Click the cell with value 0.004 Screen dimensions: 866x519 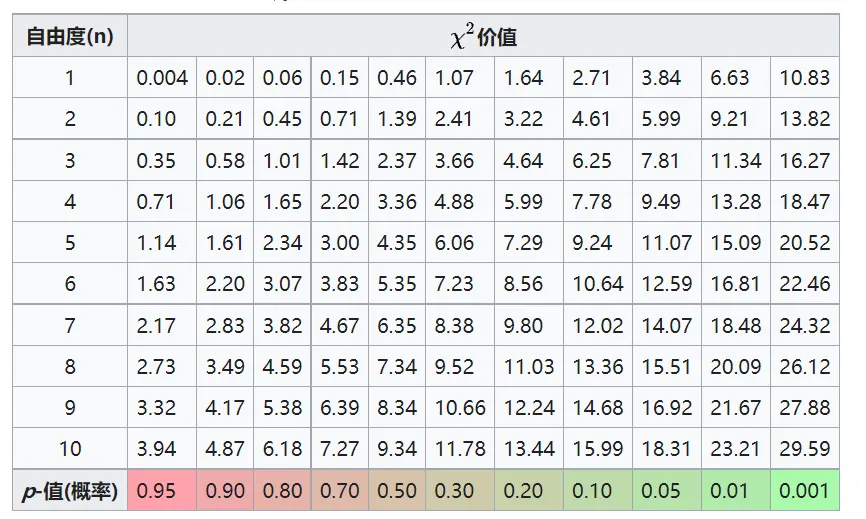click(162, 78)
